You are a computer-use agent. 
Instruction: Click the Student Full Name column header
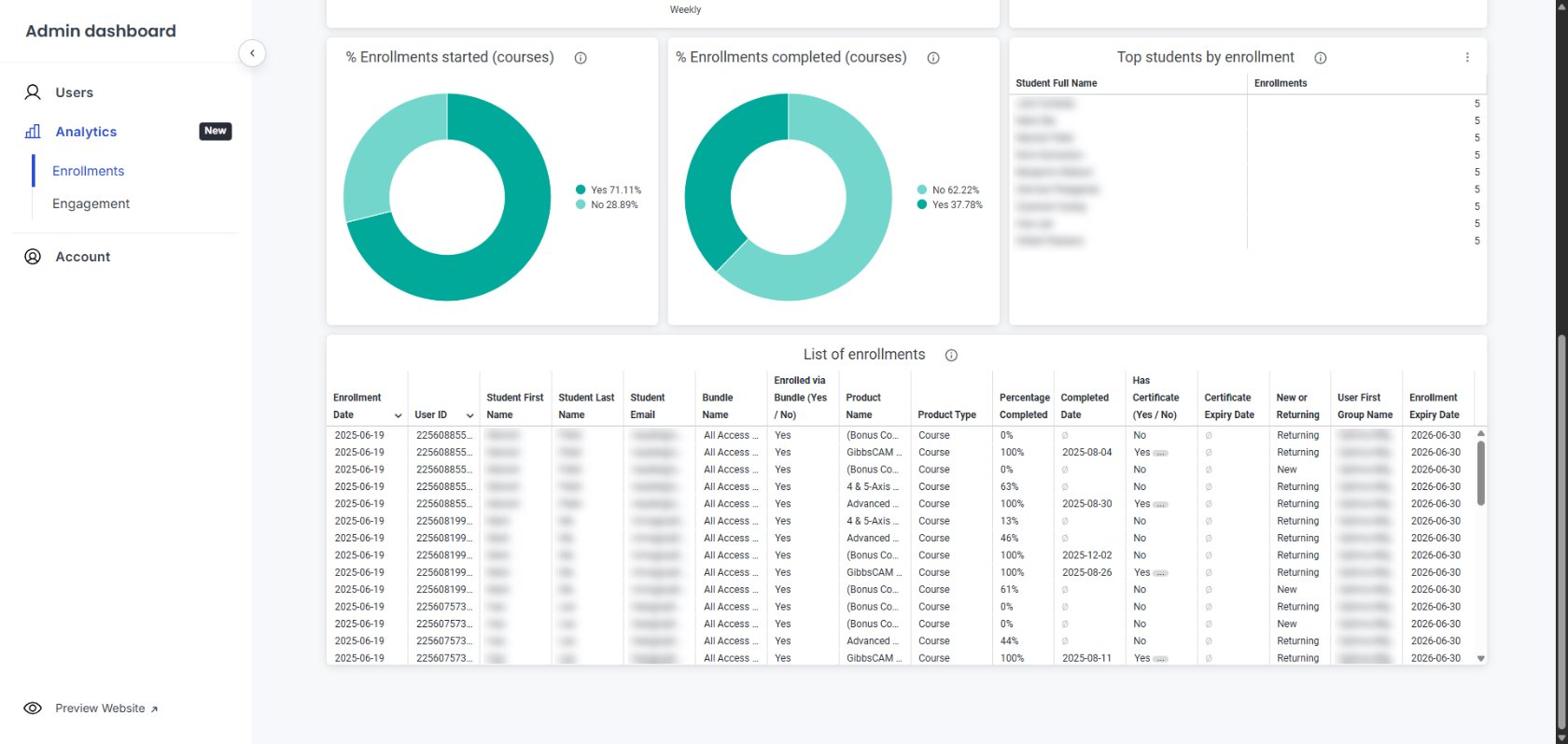(x=1056, y=83)
